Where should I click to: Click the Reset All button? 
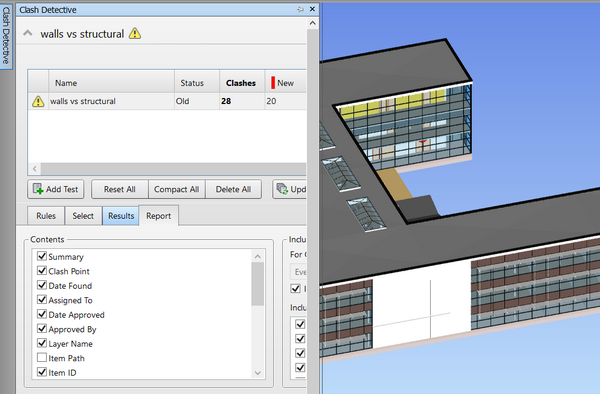120,189
